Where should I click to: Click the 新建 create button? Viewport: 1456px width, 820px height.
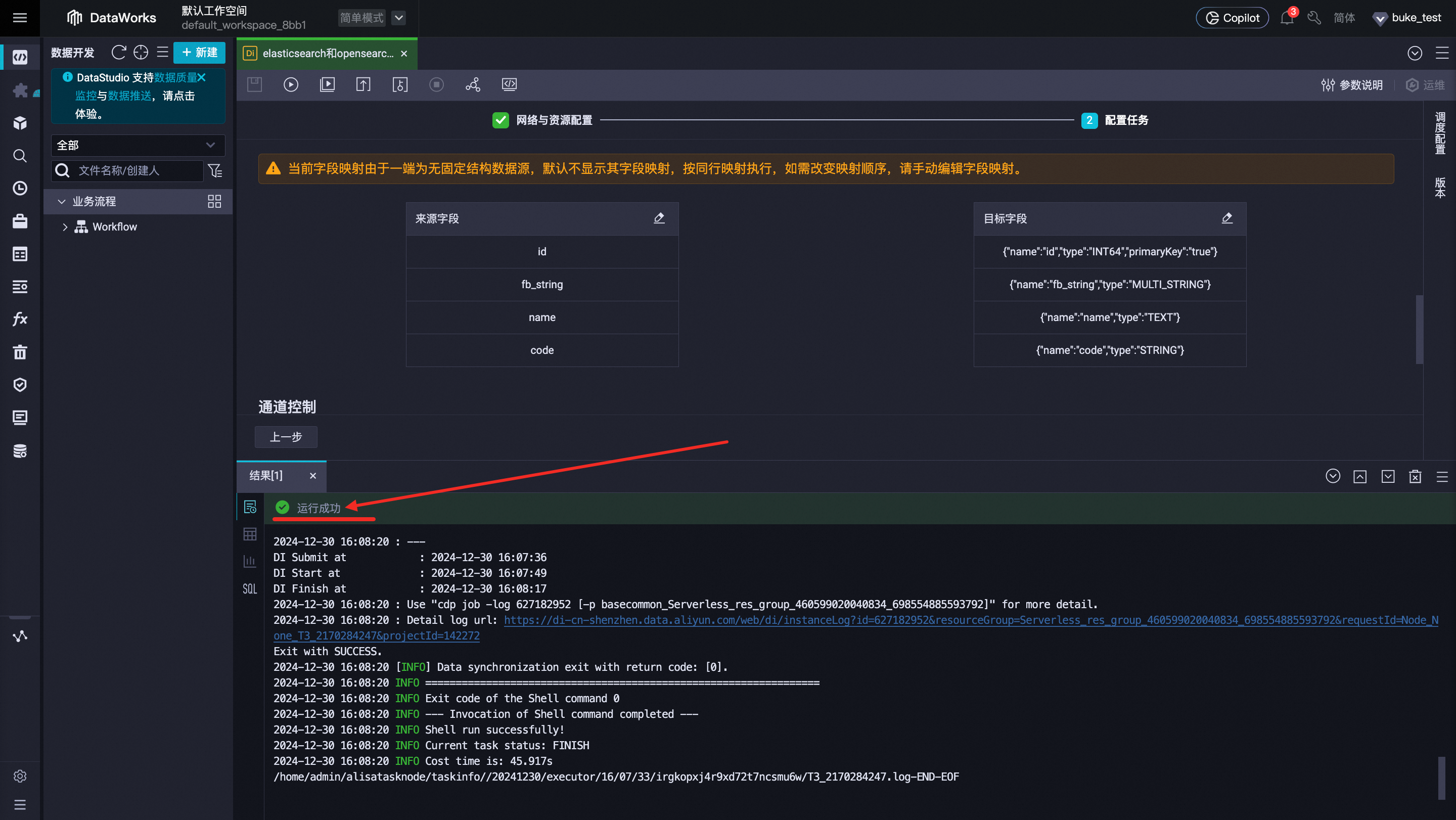point(199,53)
